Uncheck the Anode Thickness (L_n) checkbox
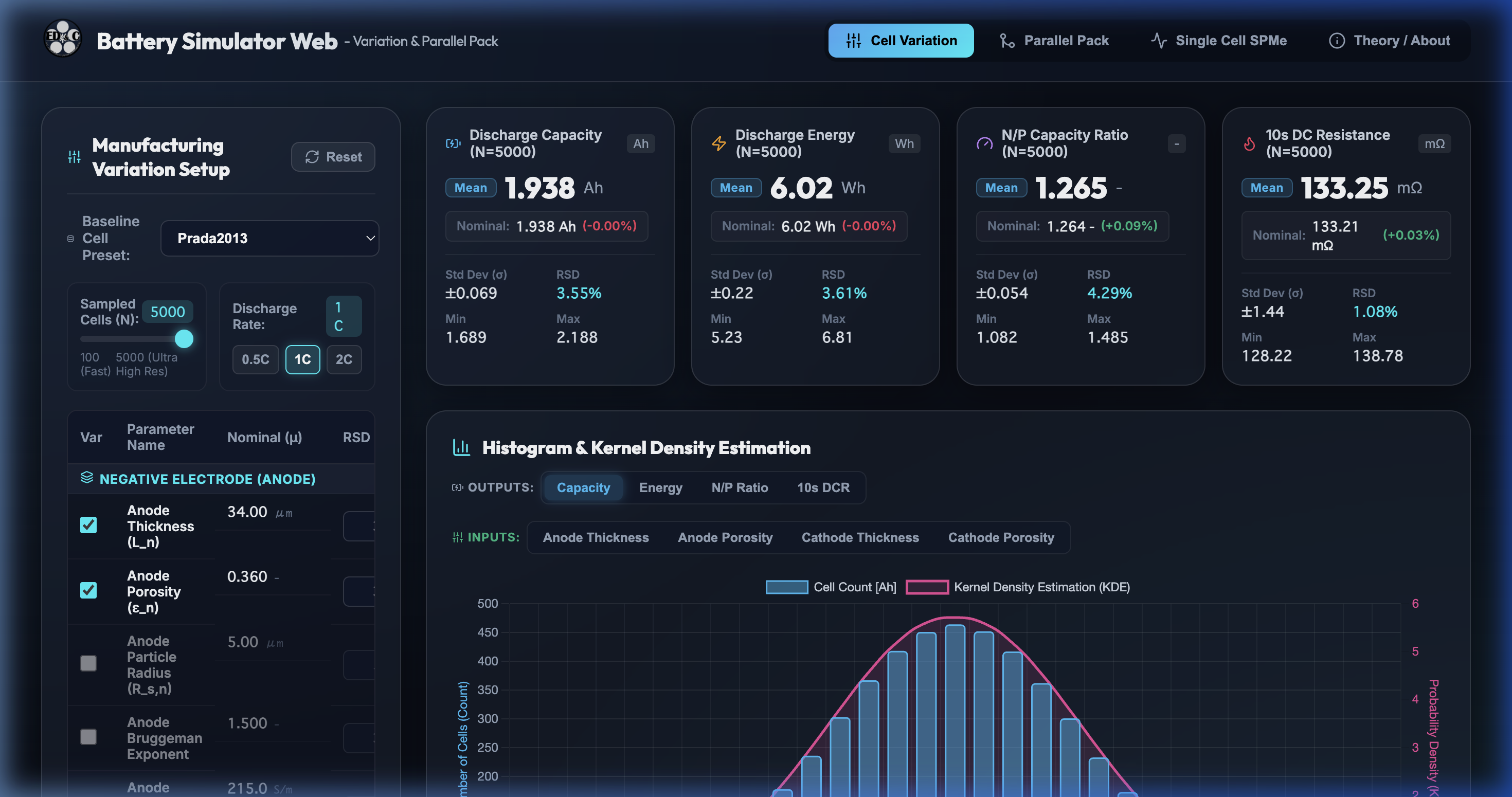The image size is (1512, 797). pyautogui.click(x=88, y=524)
